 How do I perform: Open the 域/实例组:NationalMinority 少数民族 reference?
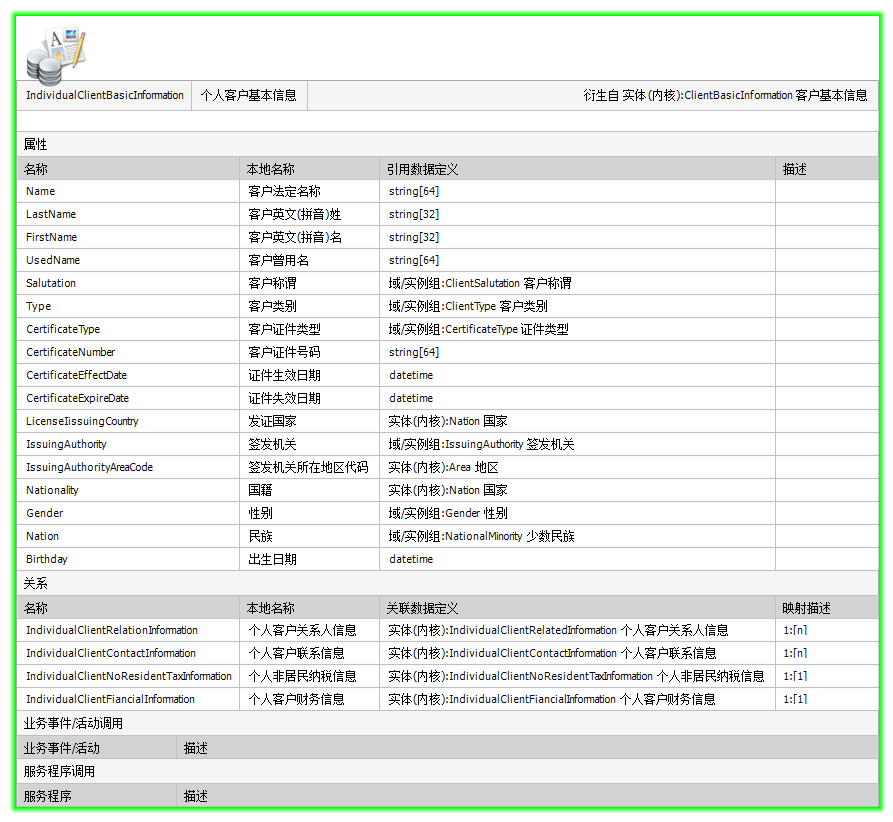click(x=481, y=536)
